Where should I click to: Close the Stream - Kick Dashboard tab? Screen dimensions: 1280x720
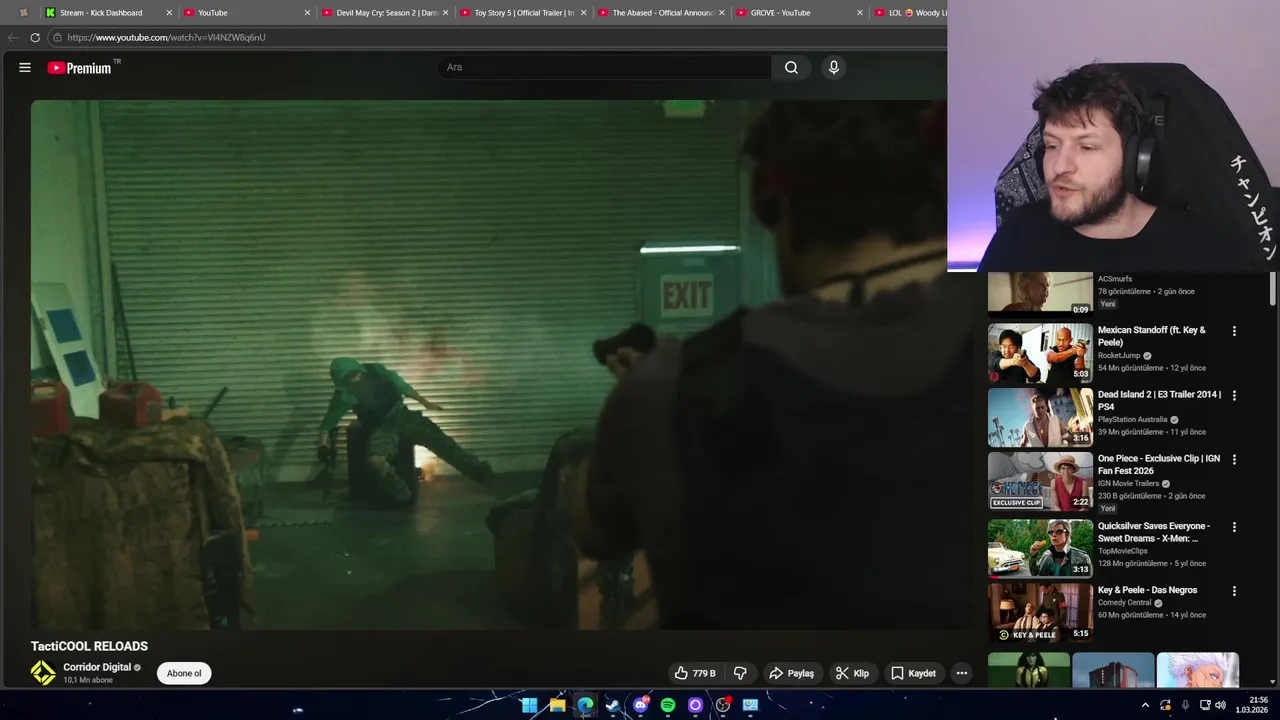[169, 13]
